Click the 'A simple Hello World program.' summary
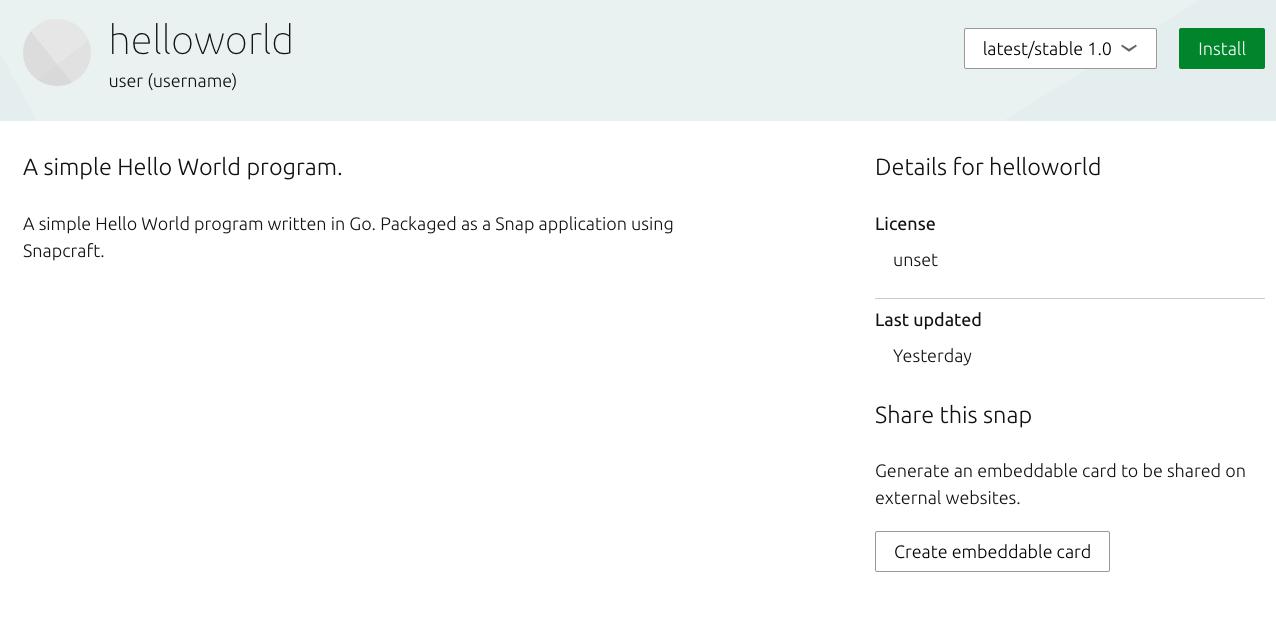Viewport: 1276px width, 619px height. (x=182, y=167)
